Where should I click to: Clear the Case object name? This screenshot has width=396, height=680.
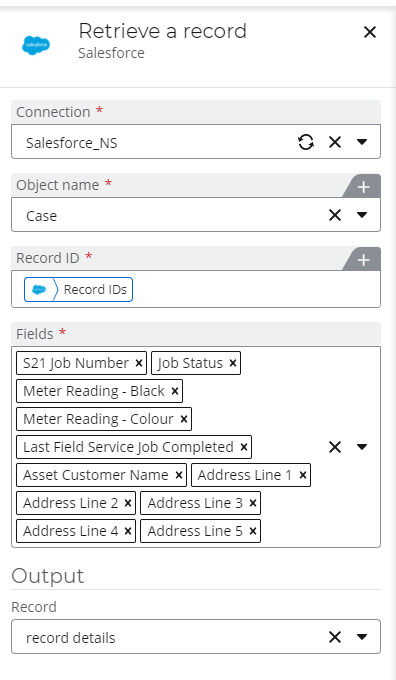[x=335, y=215]
